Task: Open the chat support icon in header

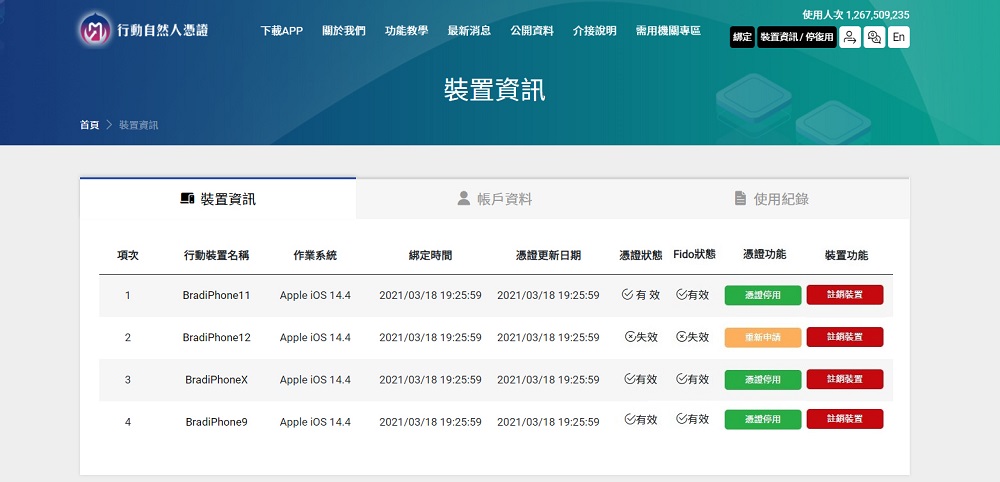Action: (x=874, y=37)
